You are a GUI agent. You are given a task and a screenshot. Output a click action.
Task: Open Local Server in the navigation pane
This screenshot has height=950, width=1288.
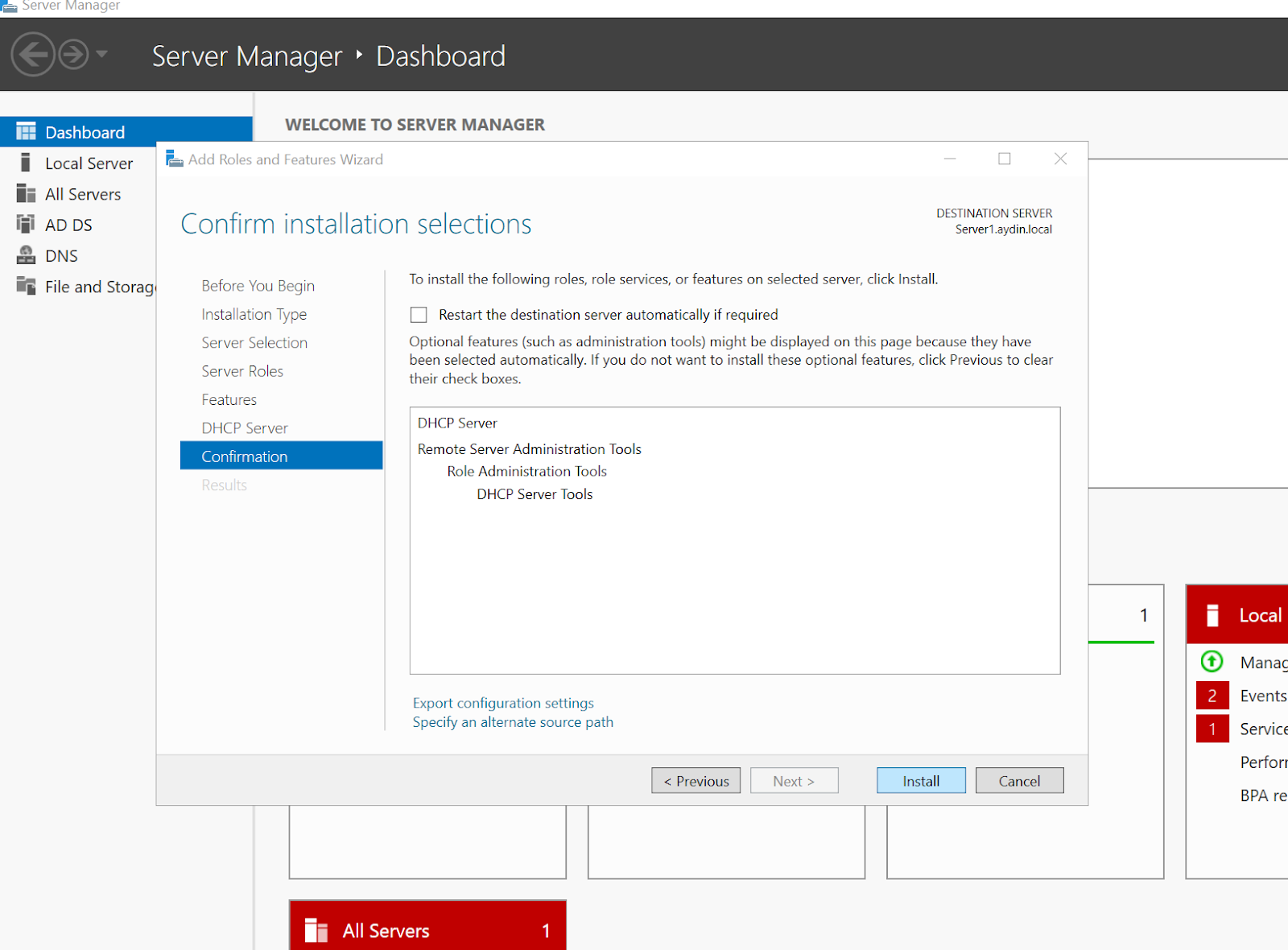(89, 163)
